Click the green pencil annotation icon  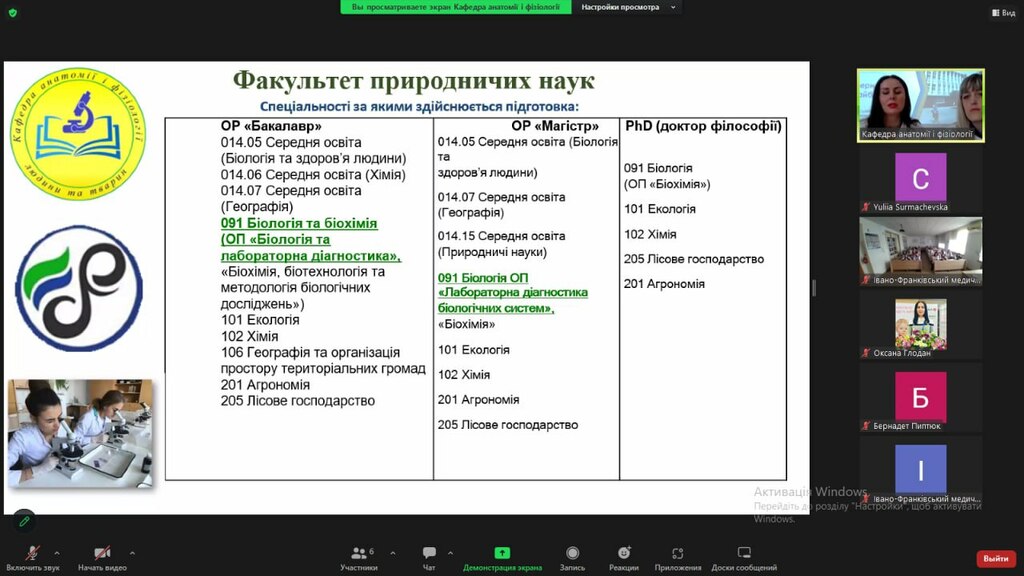(24, 521)
